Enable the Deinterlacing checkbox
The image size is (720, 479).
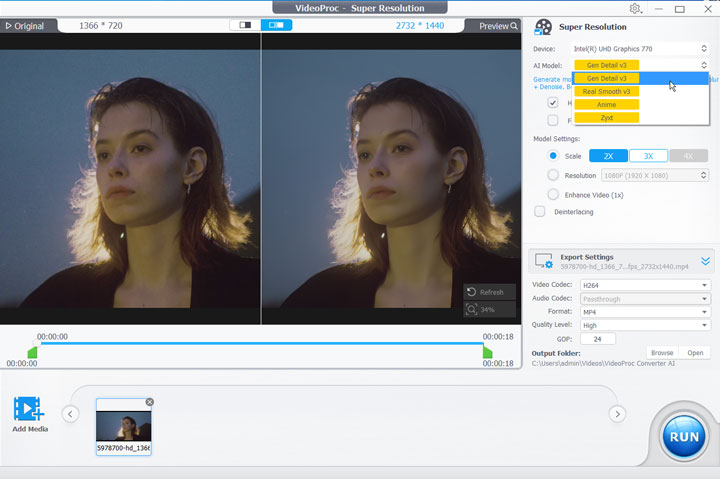tap(540, 212)
